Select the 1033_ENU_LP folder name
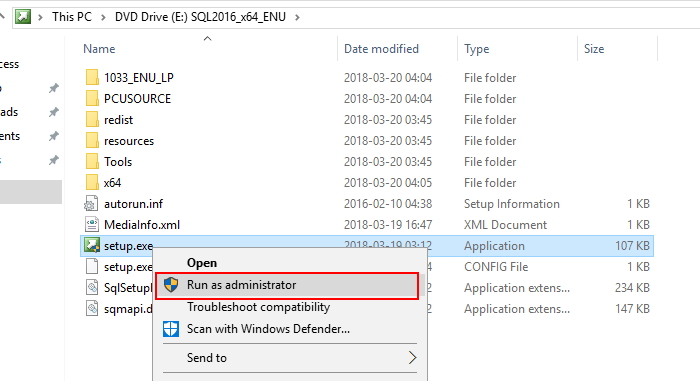 click(139, 78)
